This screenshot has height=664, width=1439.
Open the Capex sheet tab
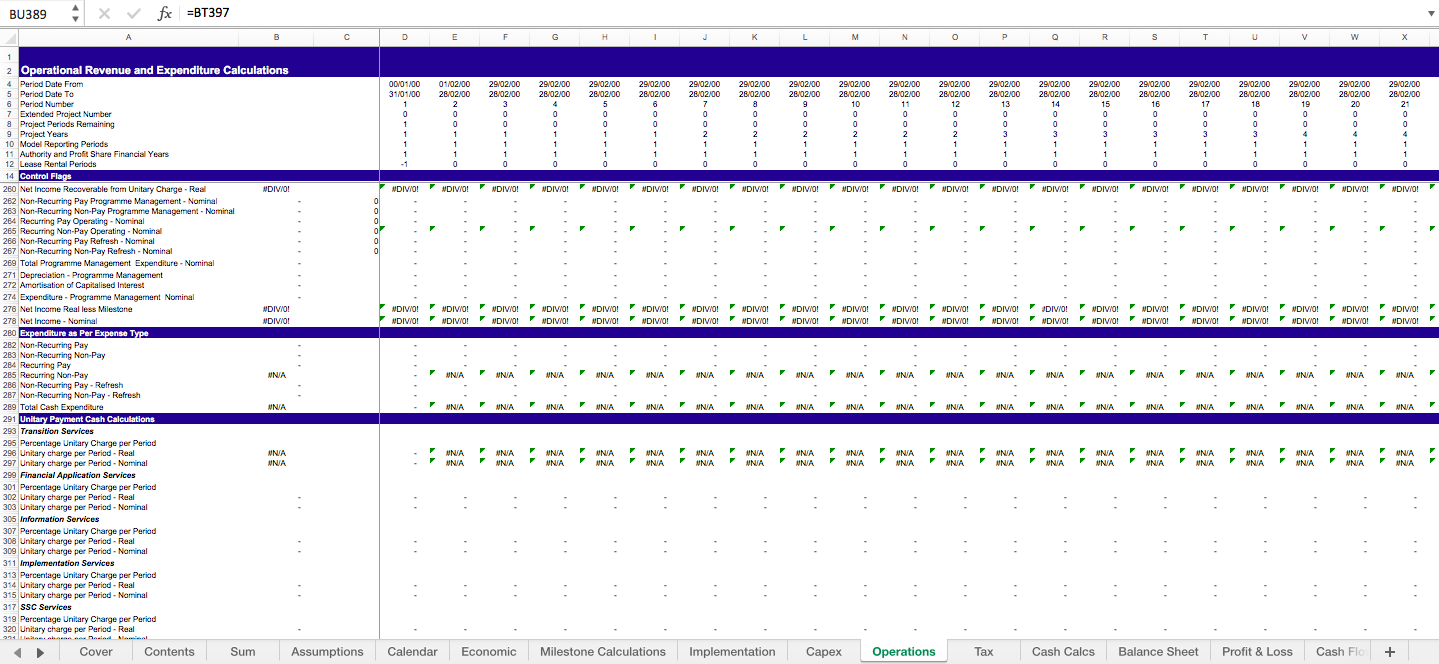824,651
